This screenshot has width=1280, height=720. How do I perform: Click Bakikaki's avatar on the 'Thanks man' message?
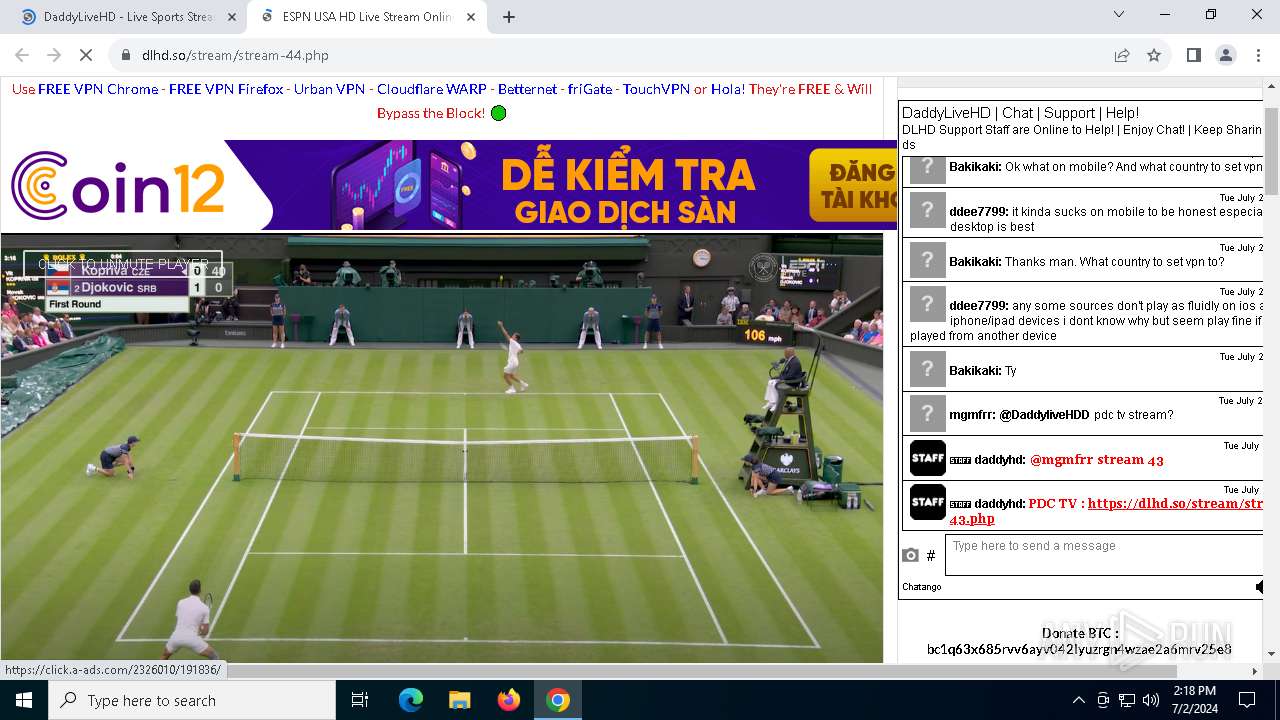pyautogui.click(x=927, y=261)
